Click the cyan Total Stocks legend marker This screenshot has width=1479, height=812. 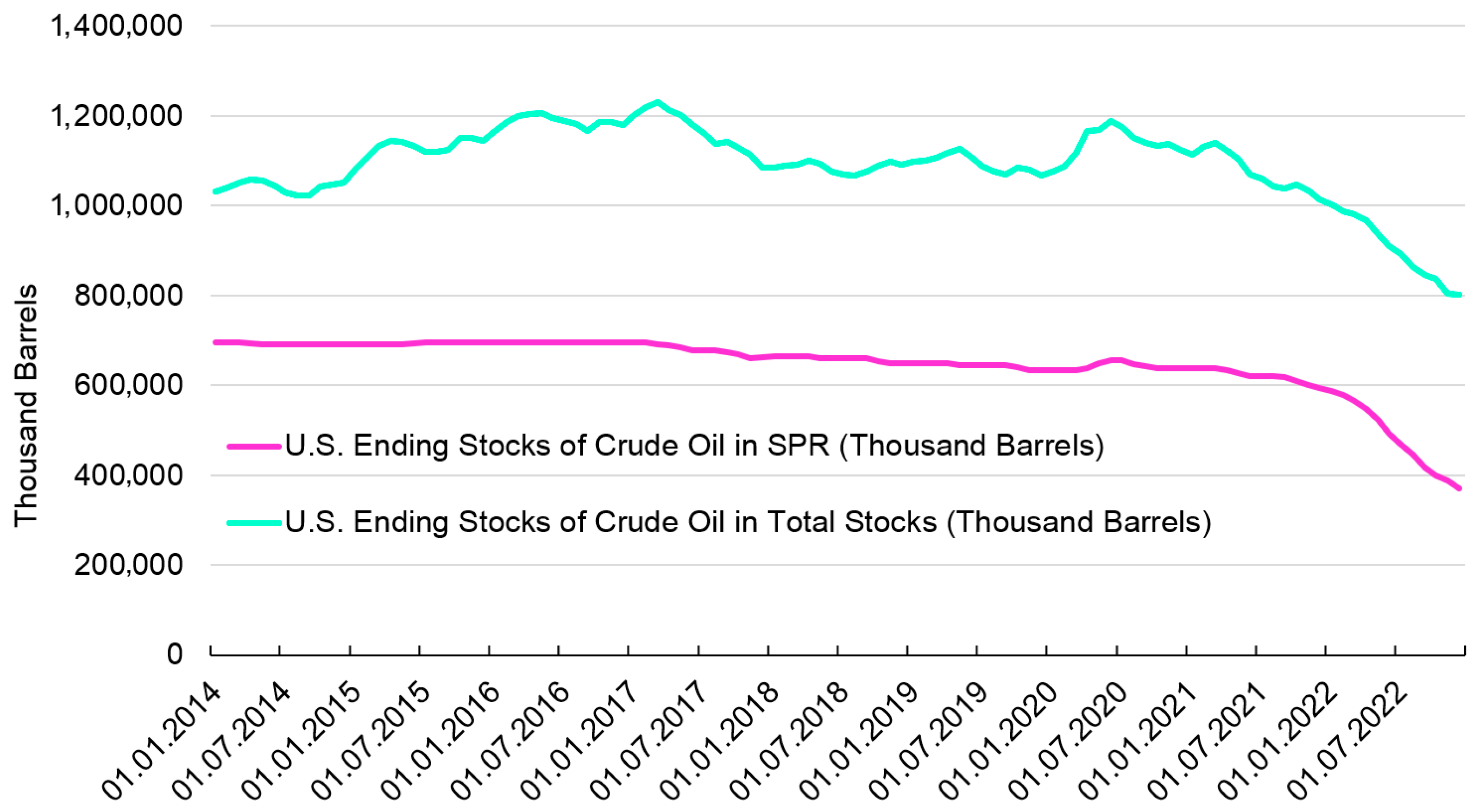(x=254, y=522)
